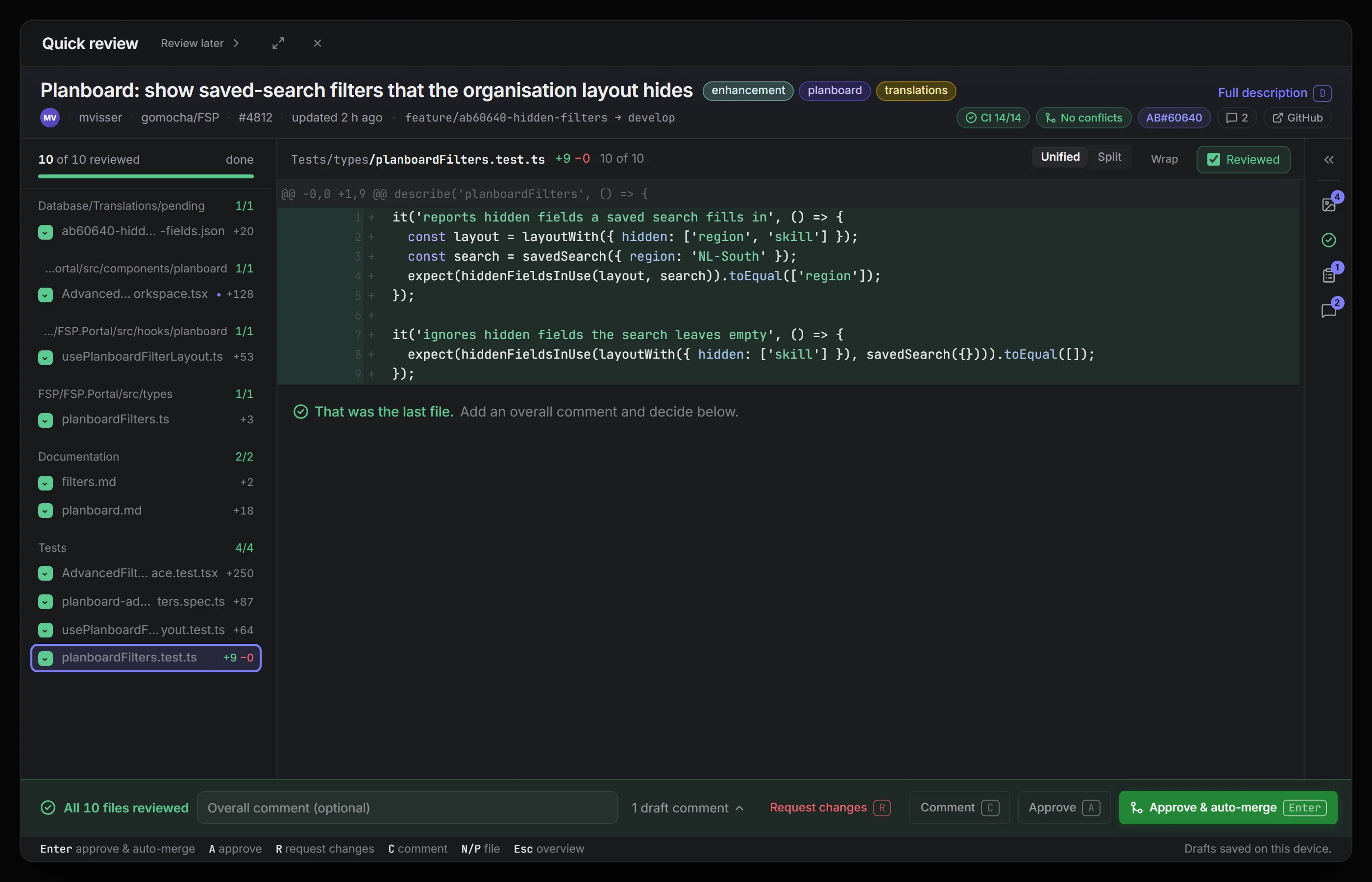
Task: Open the comments side panel icon
Action: click(1328, 311)
